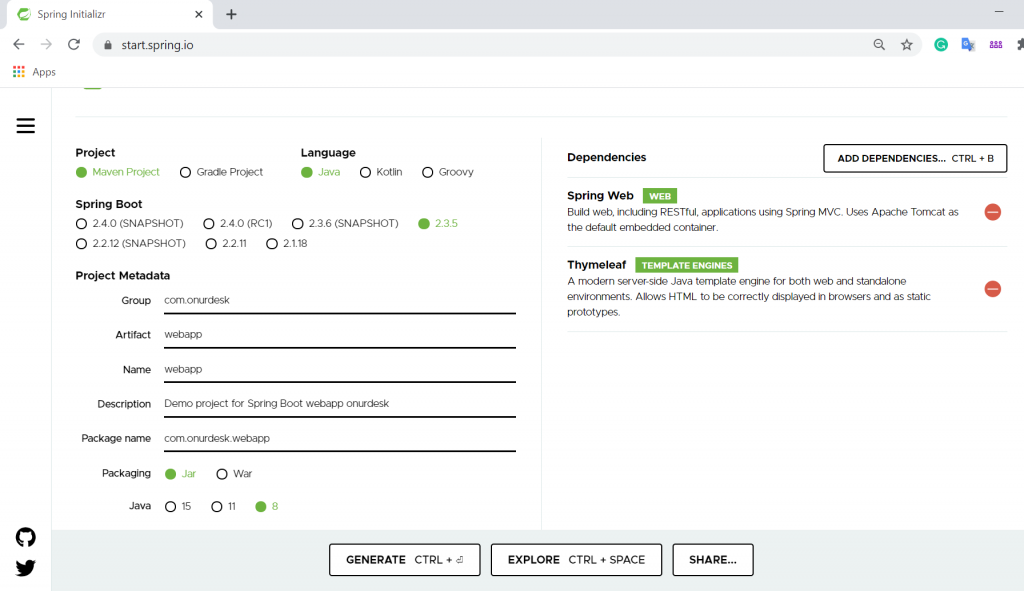Go back in browser history
The width and height of the screenshot is (1024, 591).
19,44
